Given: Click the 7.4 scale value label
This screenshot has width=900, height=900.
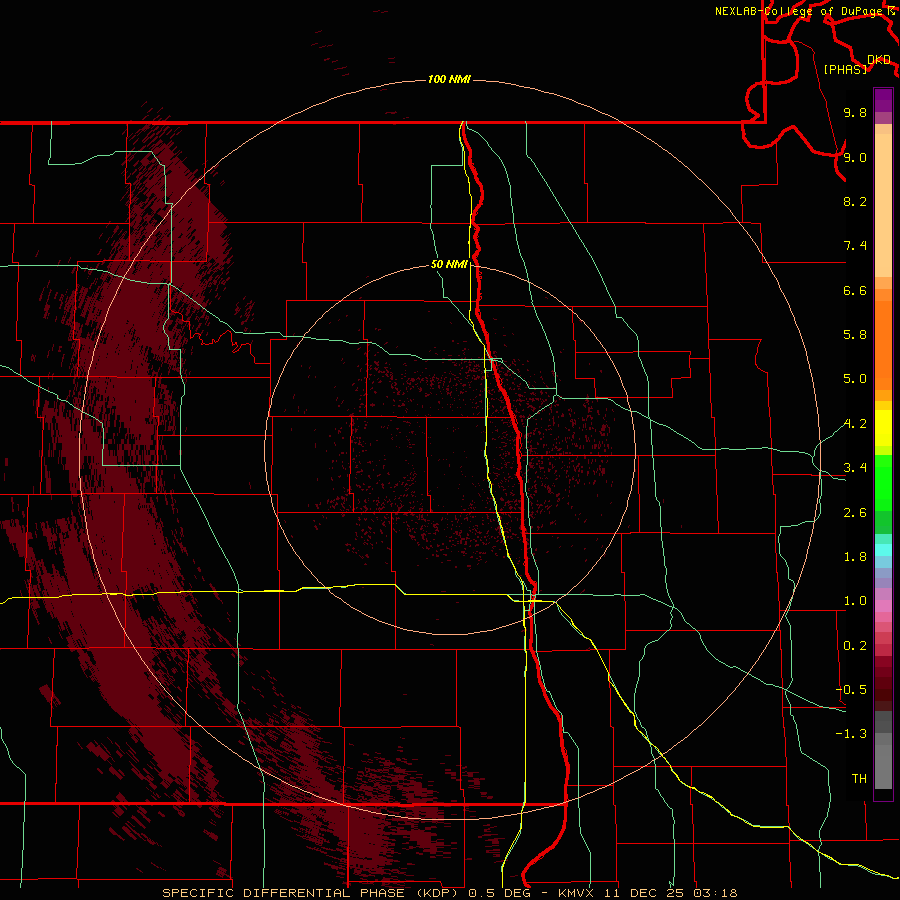Looking at the screenshot, I should click(x=855, y=246).
